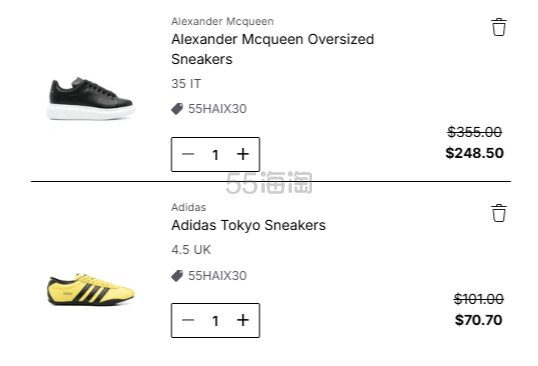Open the black Alexander Mcqueen sneaker thumbnail
538x366 pixels.
(x=91, y=99)
